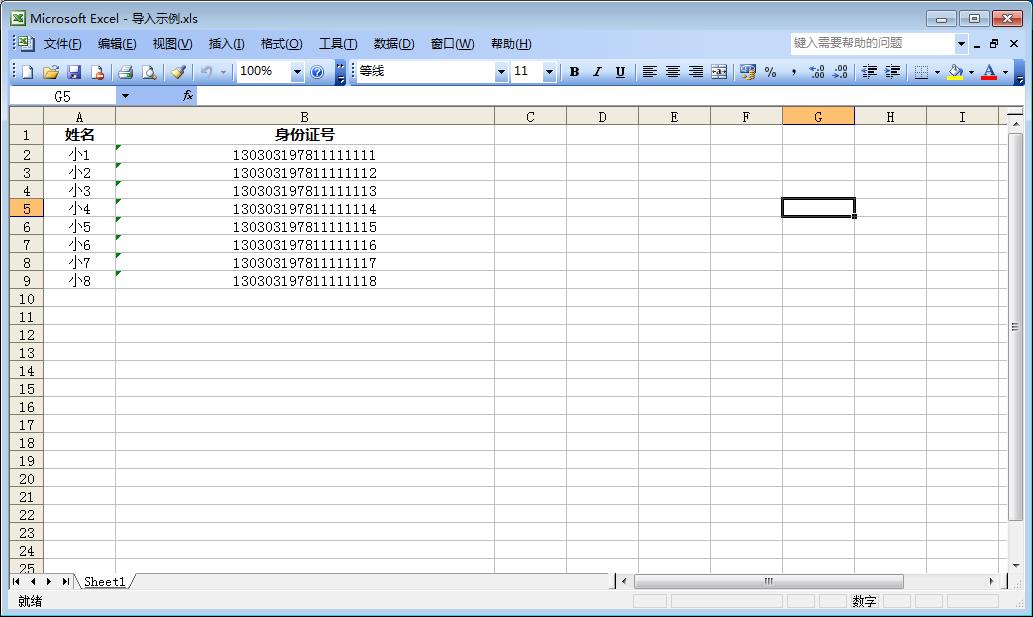This screenshot has height=617, width=1033.
Task: Expand the Name Box dropdown arrow
Action: tap(125, 96)
